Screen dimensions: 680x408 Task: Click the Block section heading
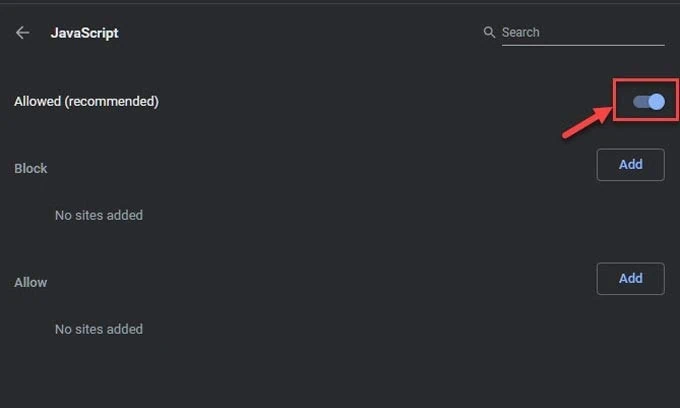(30, 168)
